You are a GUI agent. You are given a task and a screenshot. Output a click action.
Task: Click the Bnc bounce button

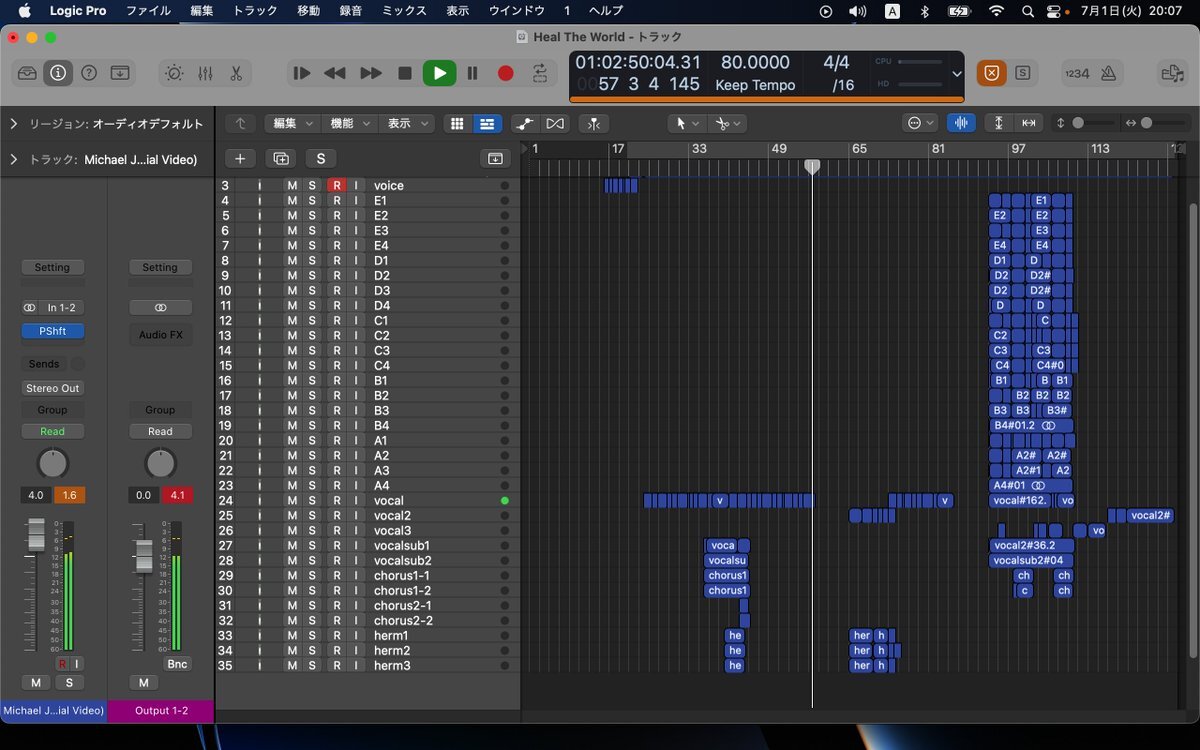177,664
